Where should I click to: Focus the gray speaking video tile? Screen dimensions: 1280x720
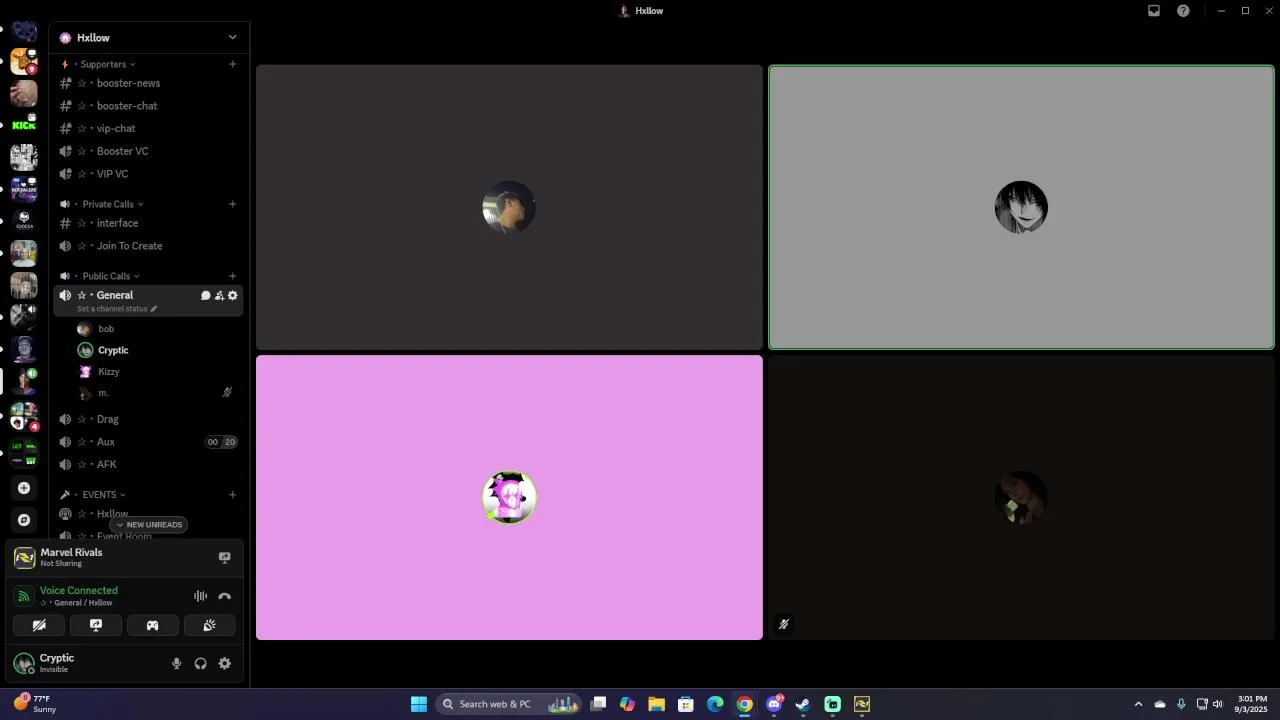pos(1021,207)
